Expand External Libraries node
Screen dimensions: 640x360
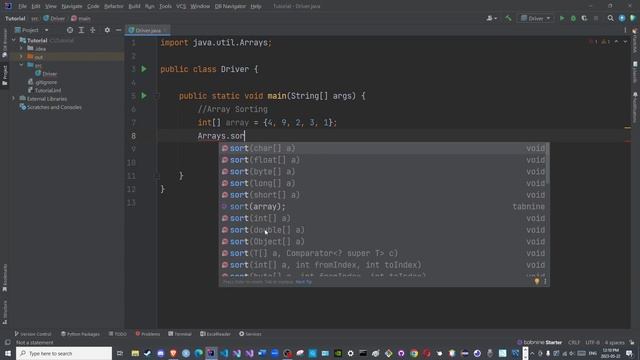point(14,99)
